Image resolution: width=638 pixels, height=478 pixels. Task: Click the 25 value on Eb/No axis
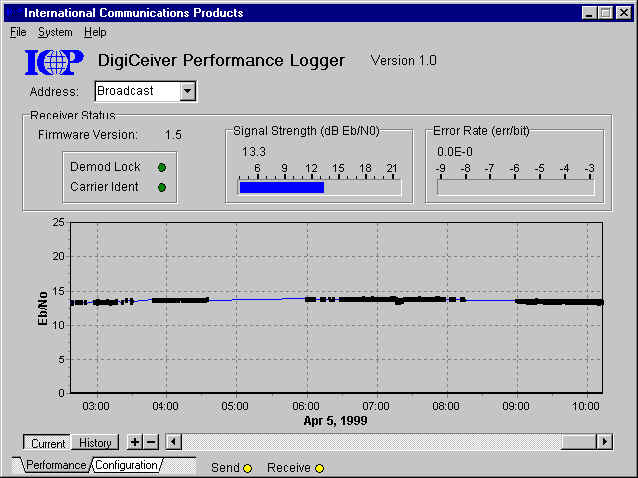[59, 222]
